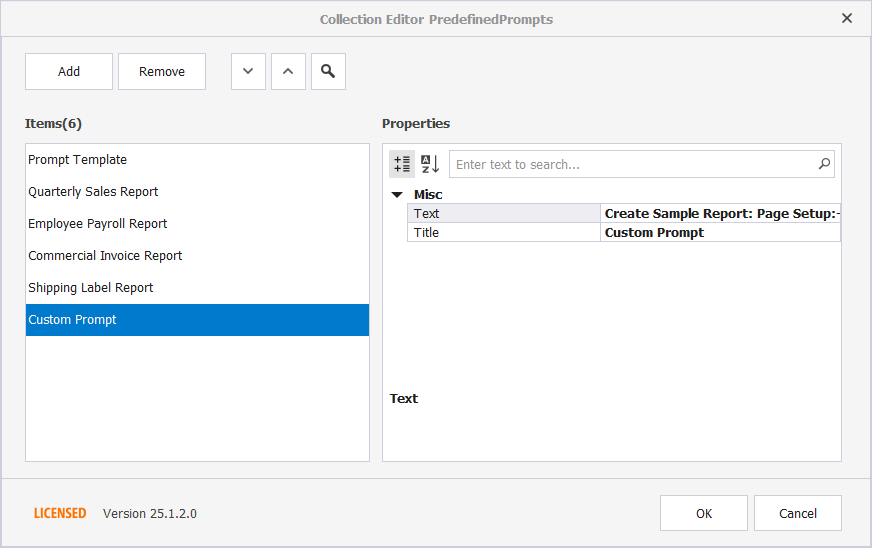Open item search with magnifier button

[x=328, y=71]
